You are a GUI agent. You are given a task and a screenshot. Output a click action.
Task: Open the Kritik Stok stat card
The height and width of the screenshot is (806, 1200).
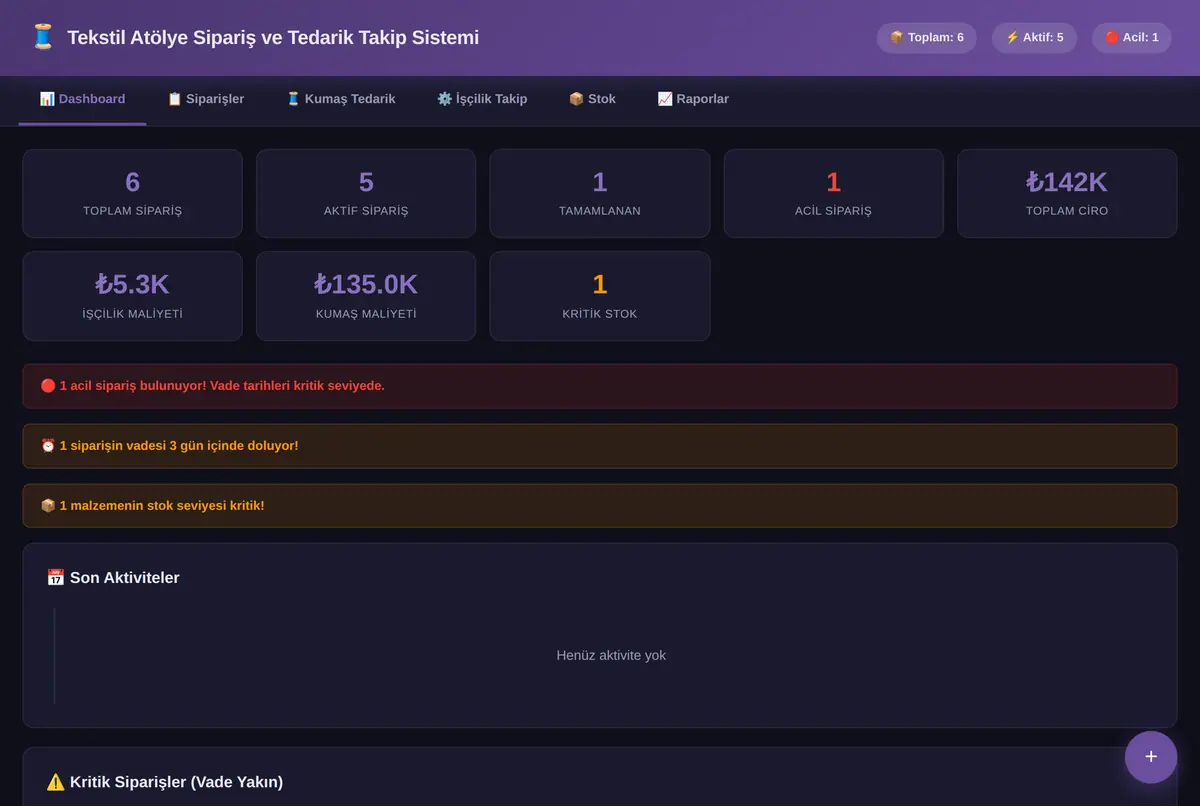(600, 296)
